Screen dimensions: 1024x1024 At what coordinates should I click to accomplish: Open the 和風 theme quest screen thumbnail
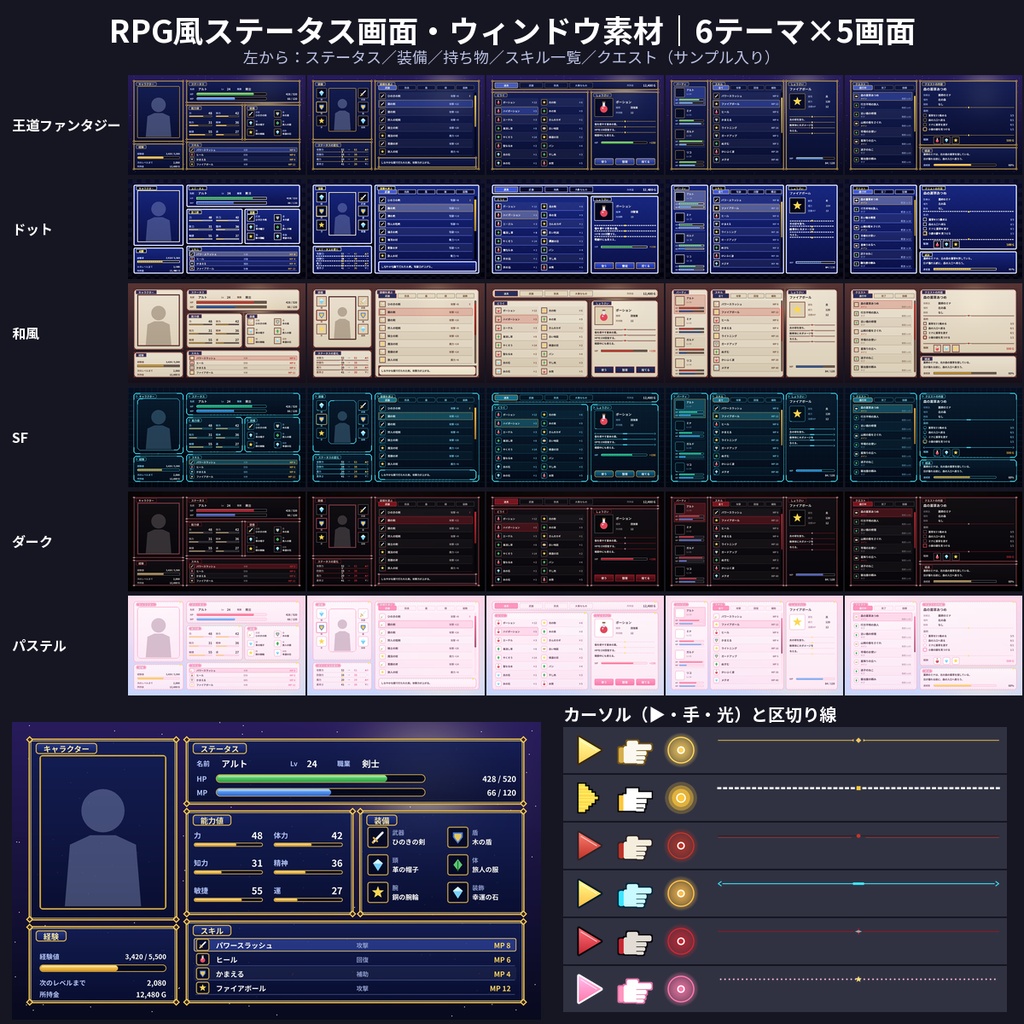(933, 332)
